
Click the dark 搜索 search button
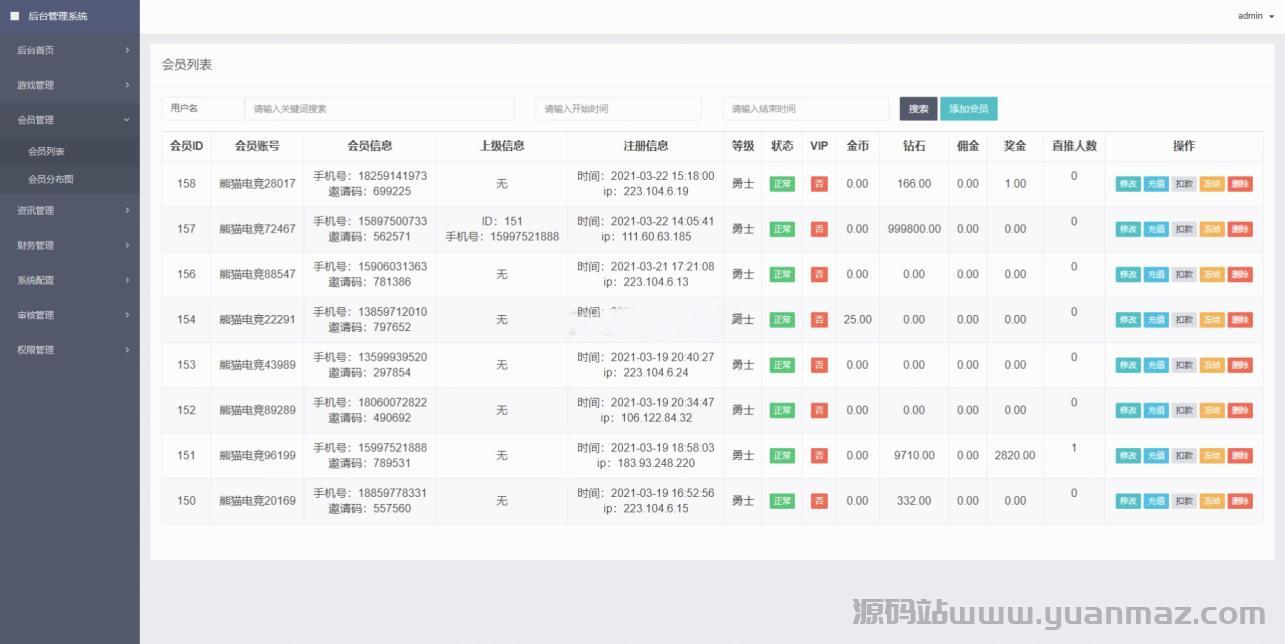click(x=918, y=109)
